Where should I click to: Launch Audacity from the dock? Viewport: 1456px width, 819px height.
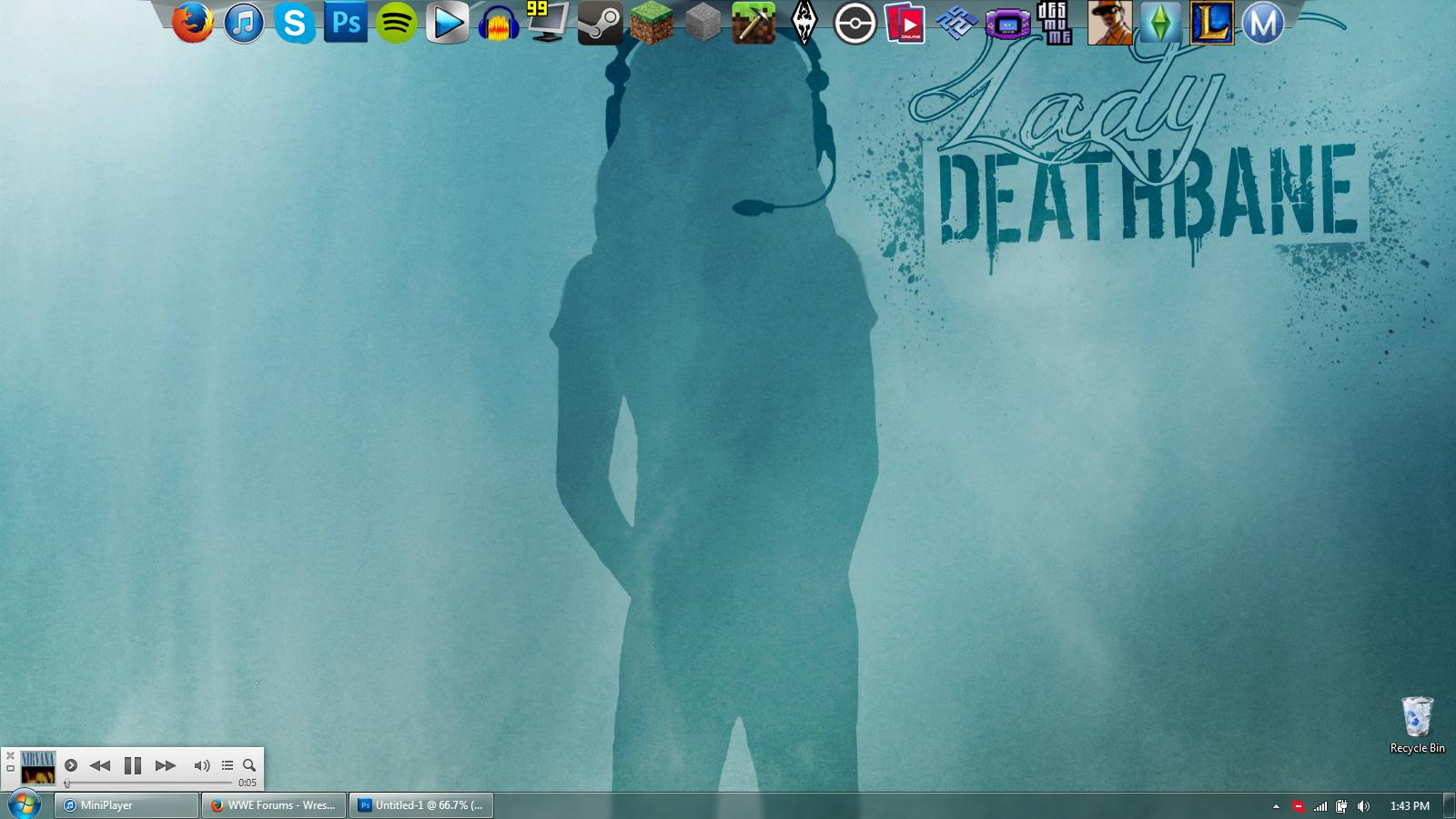click(x=499, y=23)
